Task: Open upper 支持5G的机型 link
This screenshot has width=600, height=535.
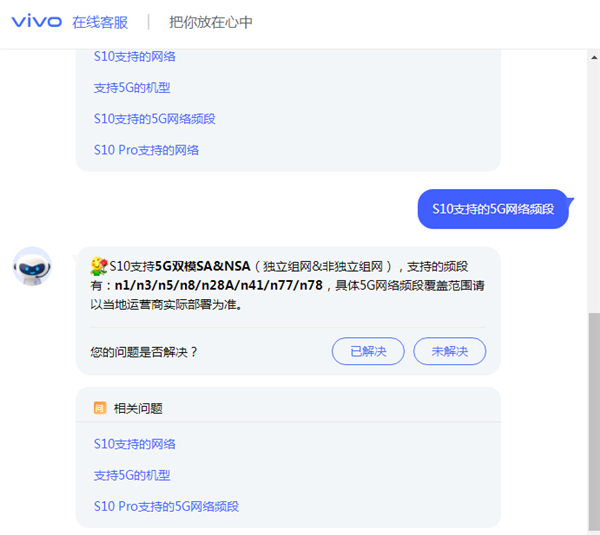Action: 132,88
